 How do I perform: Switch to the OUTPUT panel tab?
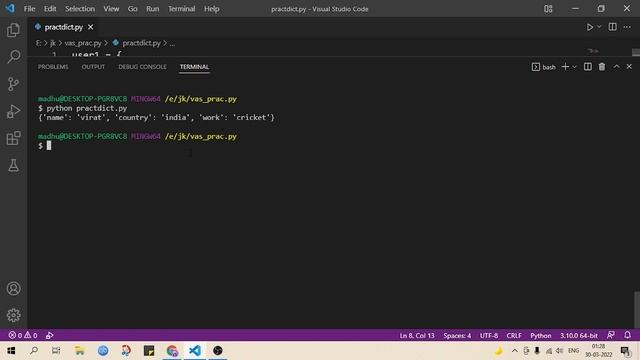(x=93, y=67)
